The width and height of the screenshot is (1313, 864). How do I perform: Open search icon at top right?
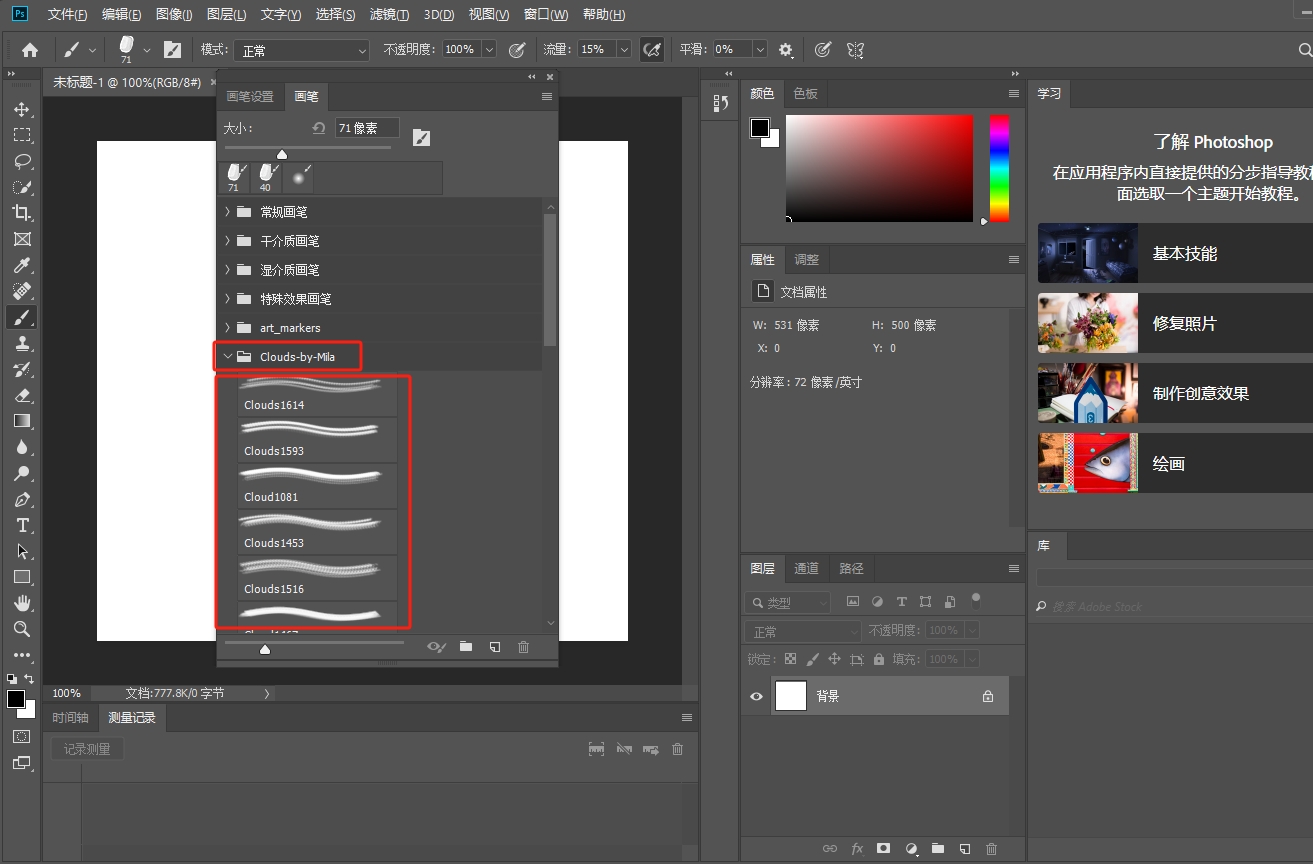(x=1305, y=49)
